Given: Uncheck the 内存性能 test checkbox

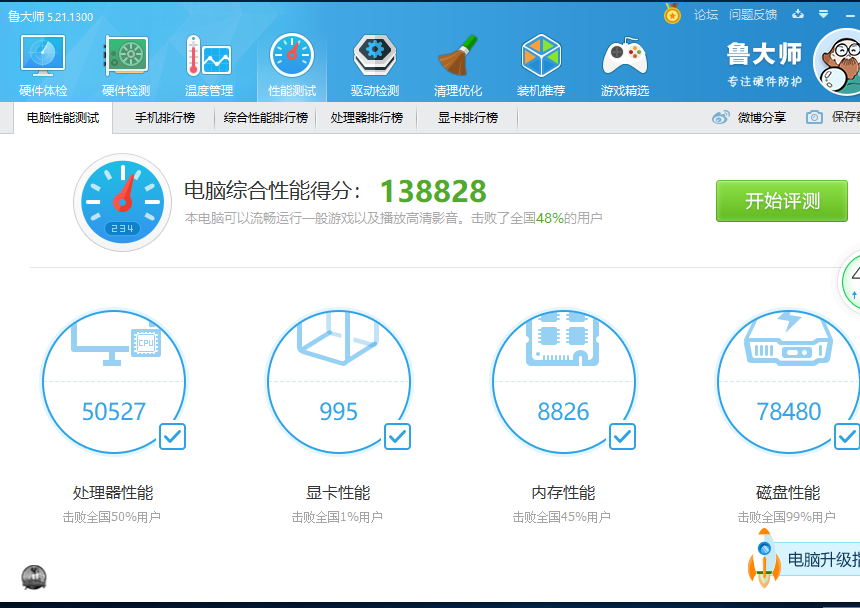Looking at the screenshot, I should [622, 436].
